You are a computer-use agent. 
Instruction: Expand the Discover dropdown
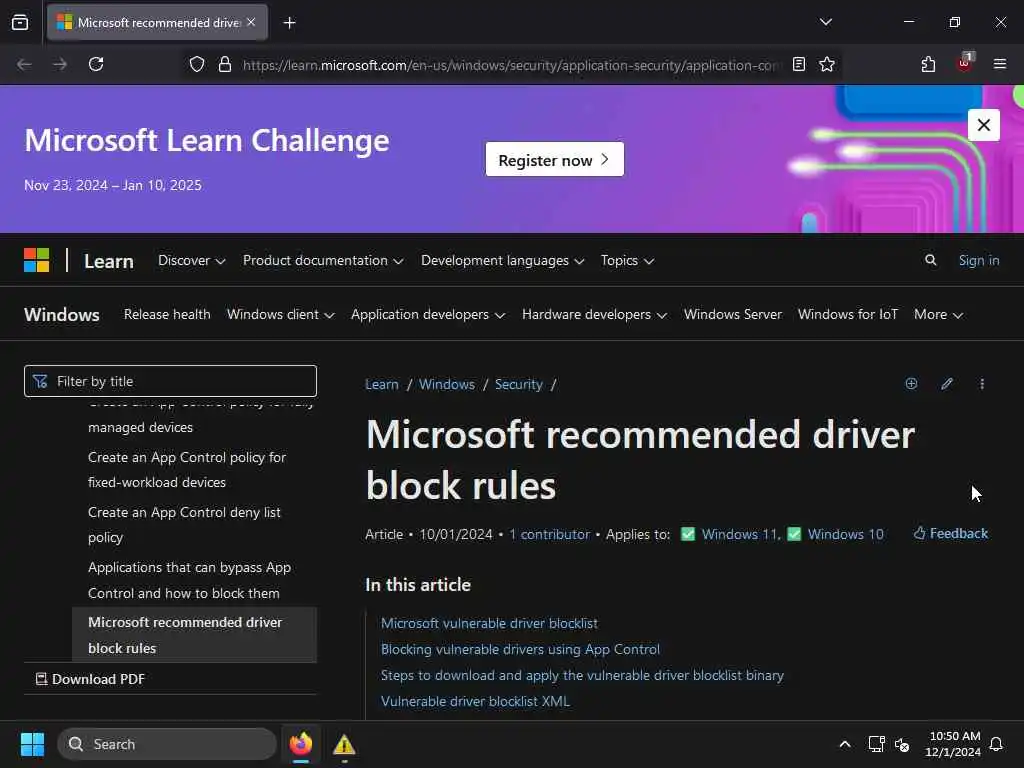point(191,261)
